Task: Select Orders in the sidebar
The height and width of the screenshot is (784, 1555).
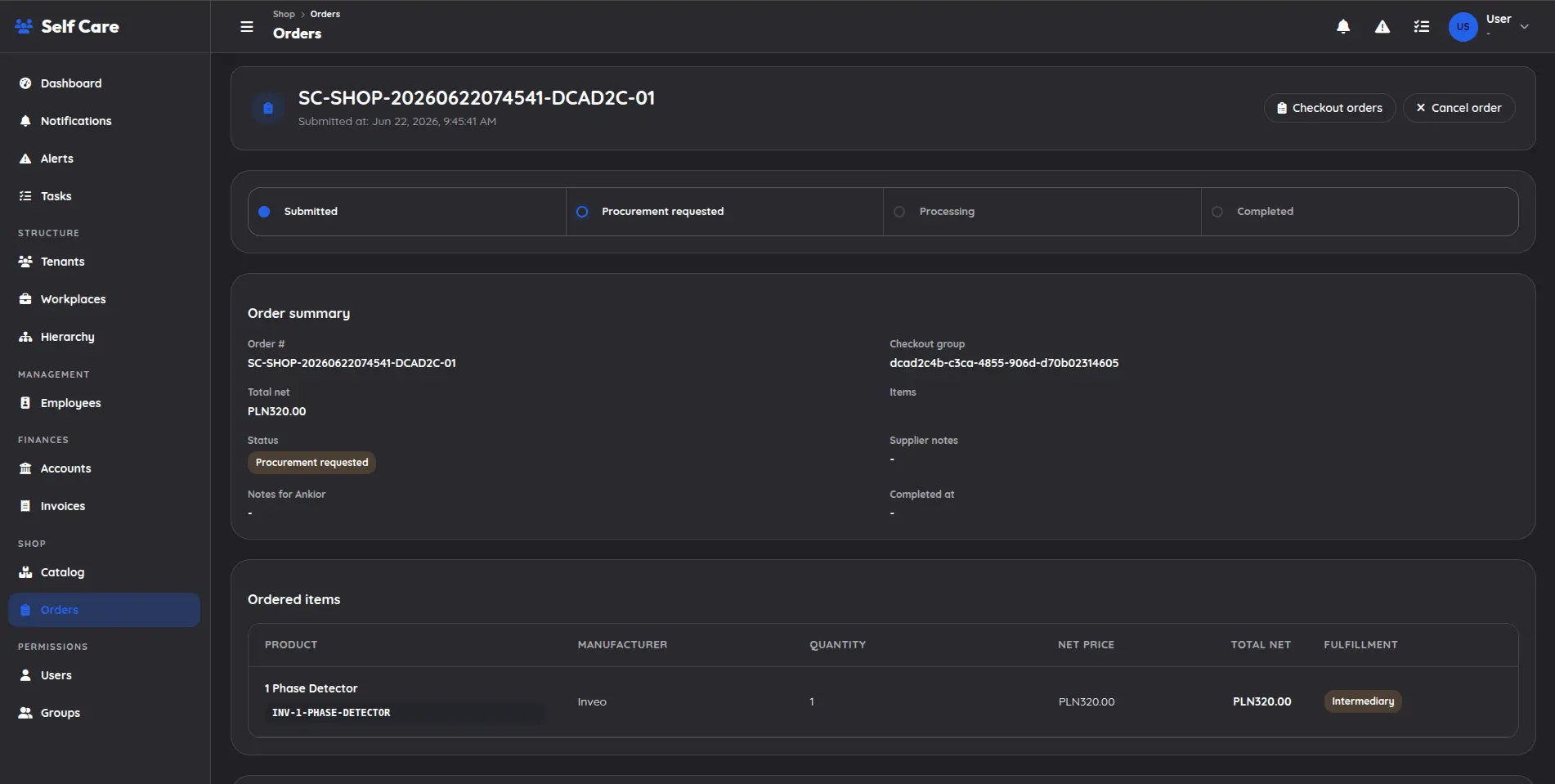Action: coord(105,610)
